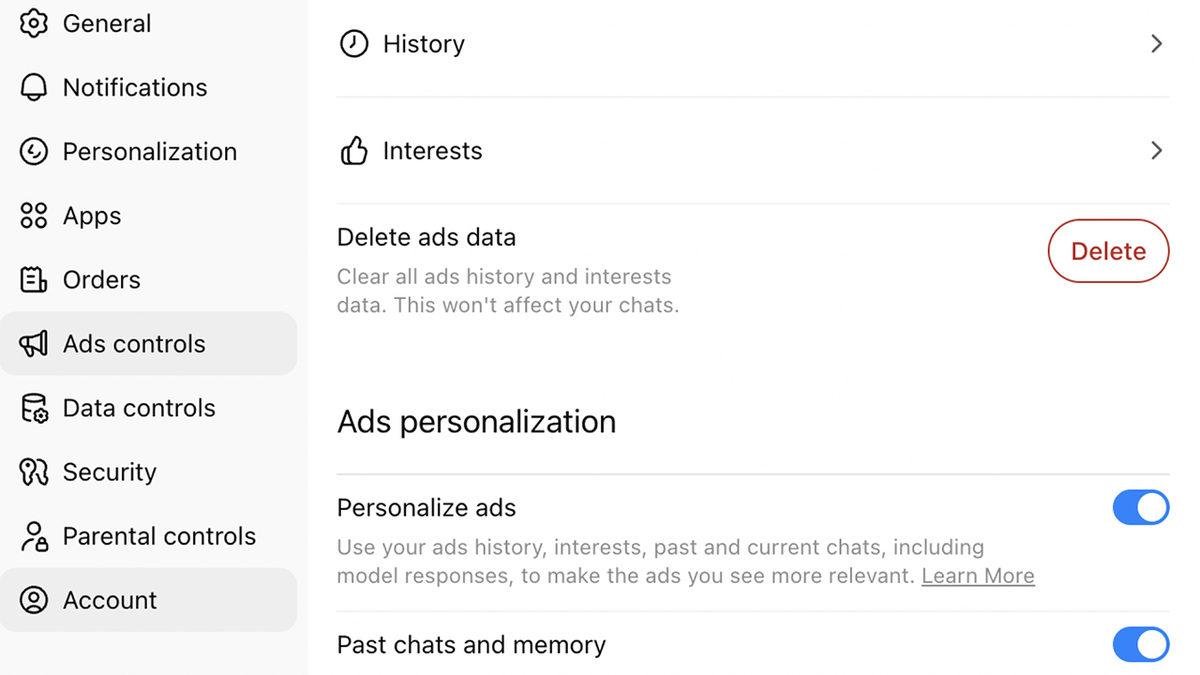The width and height of the screenshot is (1200, 675).
Task: Open the Account settings tab
Action: (x=110, y=600)
